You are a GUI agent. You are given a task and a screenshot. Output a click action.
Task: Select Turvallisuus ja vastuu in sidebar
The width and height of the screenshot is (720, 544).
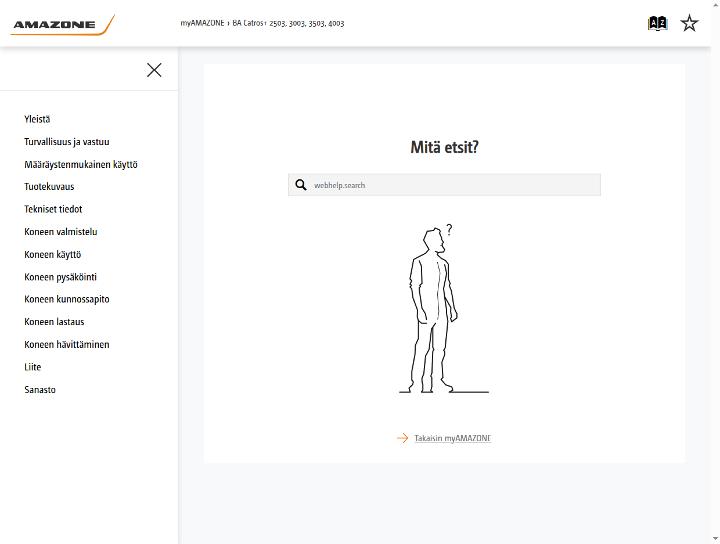point(67,142)
